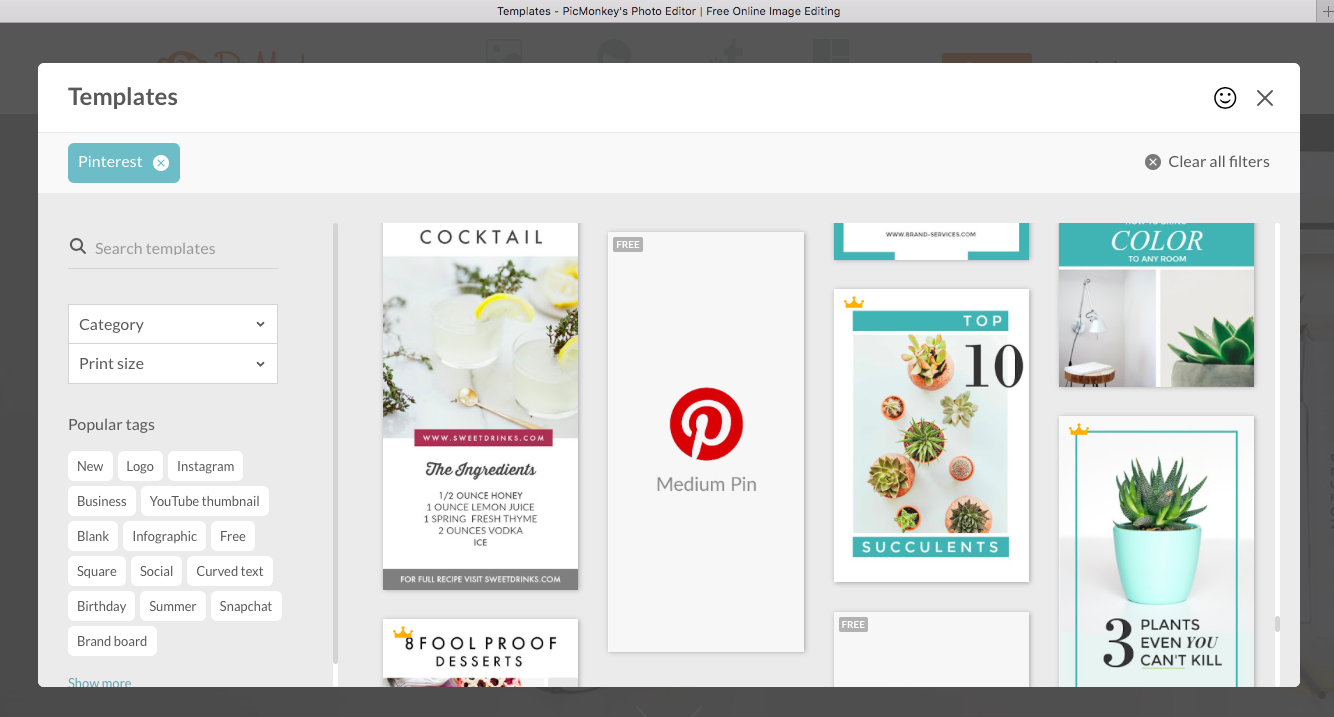Click the Pinterest logo on Medium Pin

[x=706, y=424]
